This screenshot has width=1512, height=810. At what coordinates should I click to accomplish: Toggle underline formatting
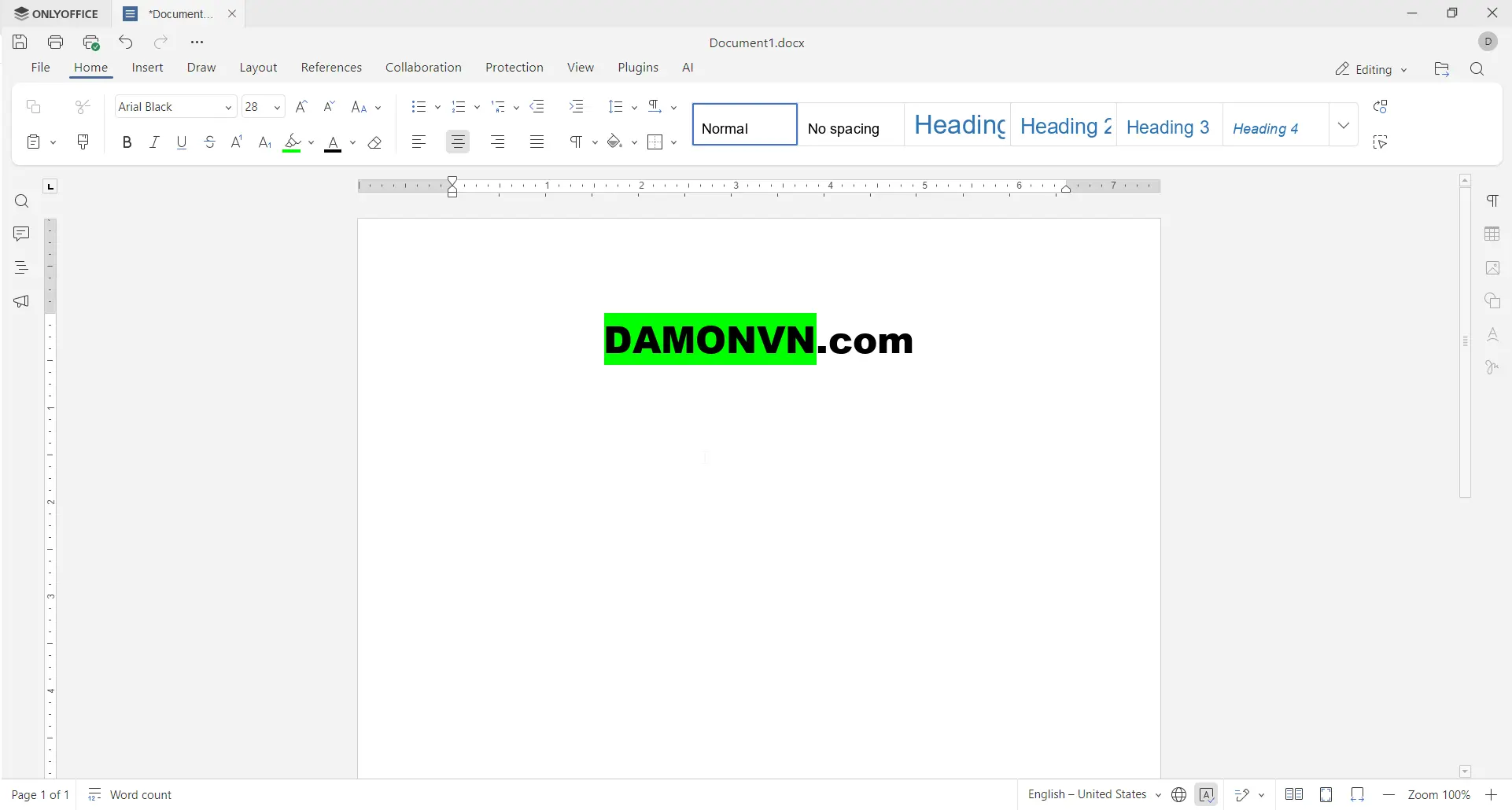(182, 142)
